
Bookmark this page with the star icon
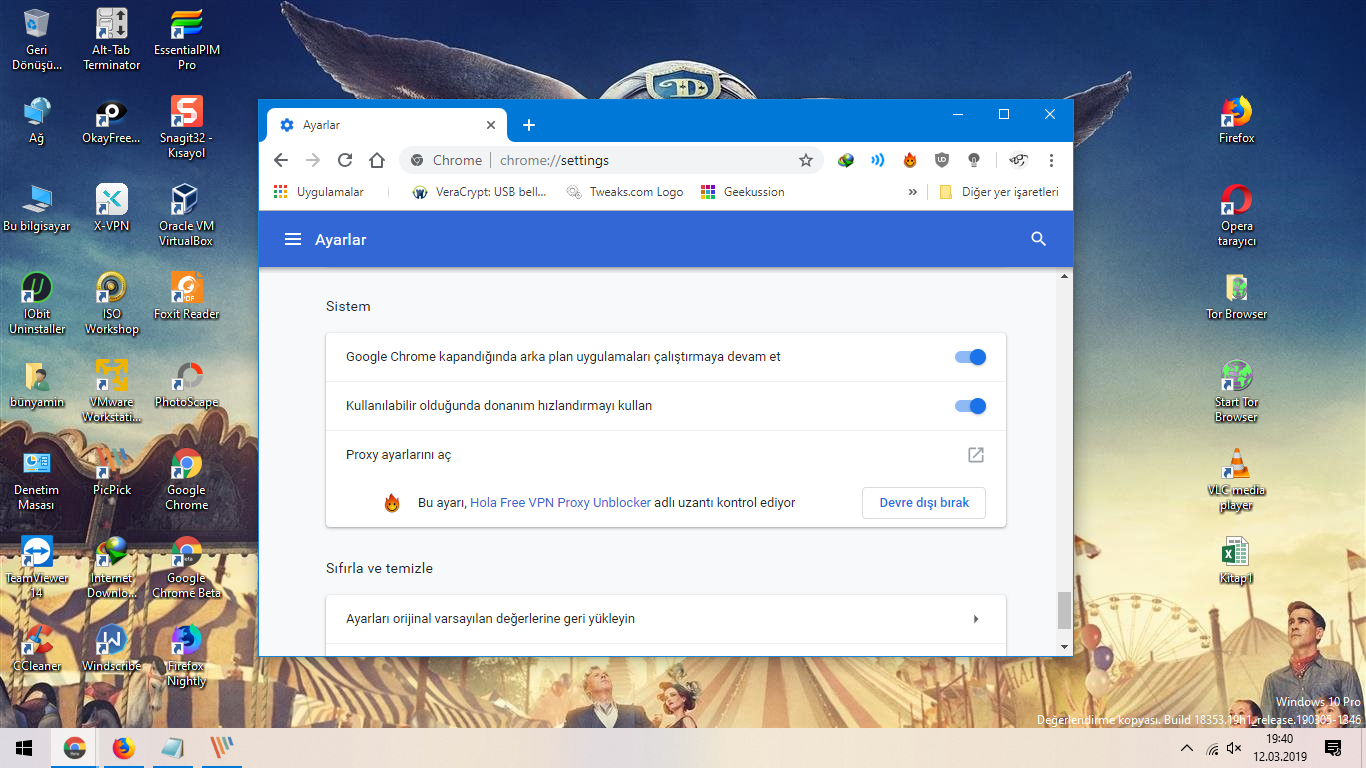(805, 160)
